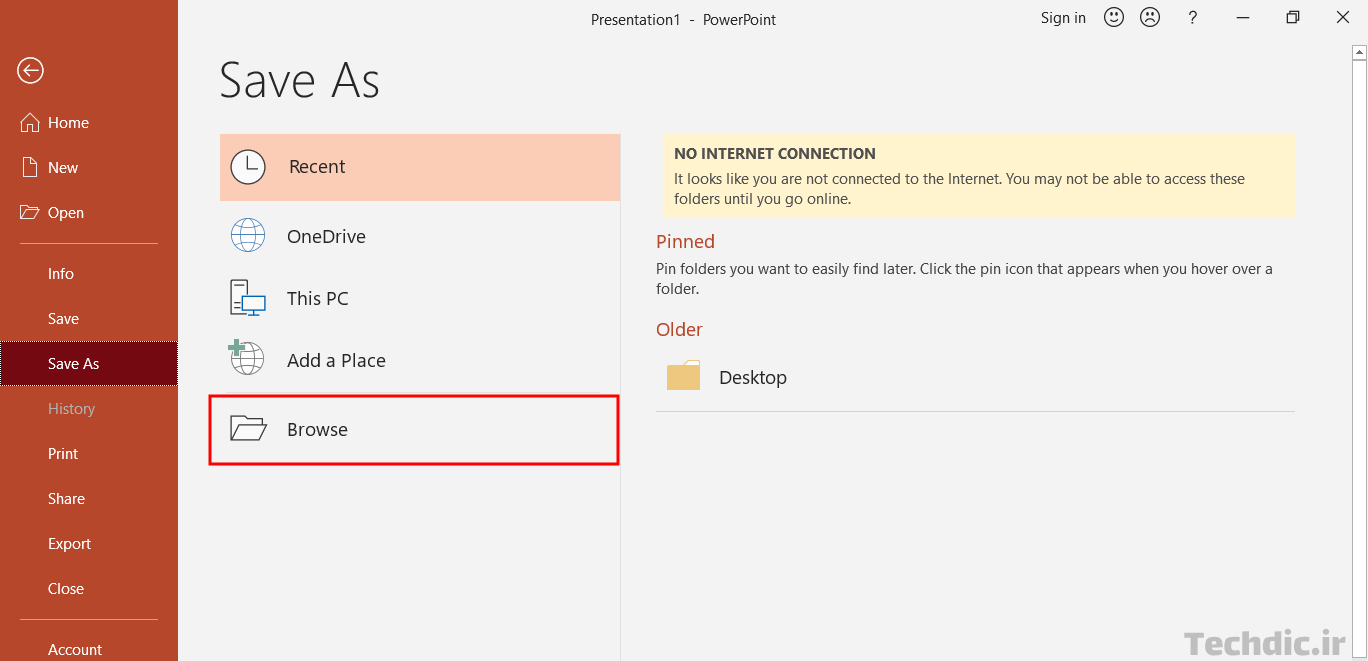Click the Save As page title

[x=300, y=80]
